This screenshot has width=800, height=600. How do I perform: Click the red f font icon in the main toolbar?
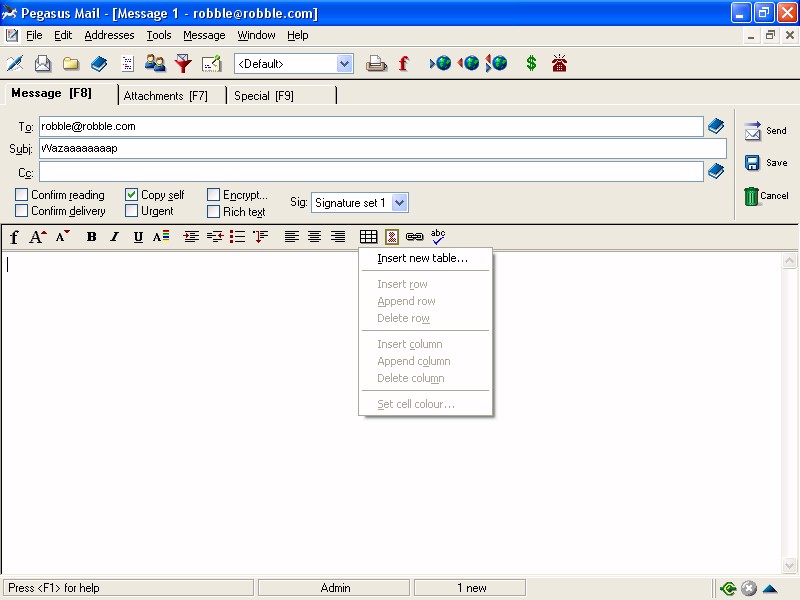point(404,64)
